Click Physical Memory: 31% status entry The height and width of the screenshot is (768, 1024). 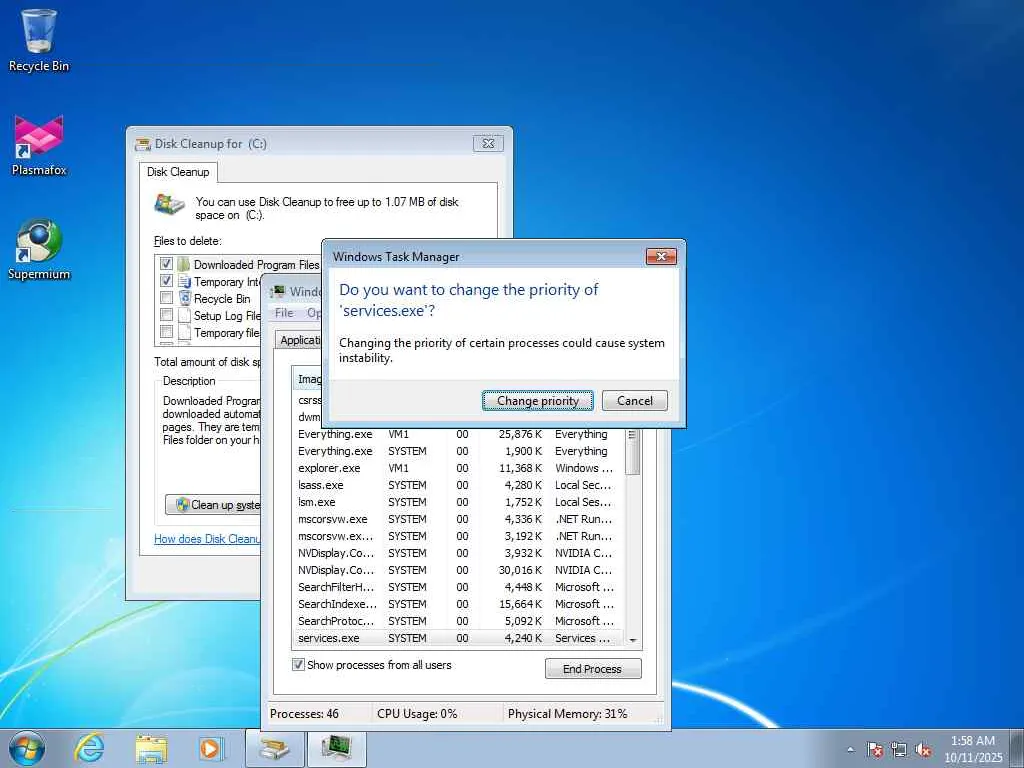click(x=568, y=714)
